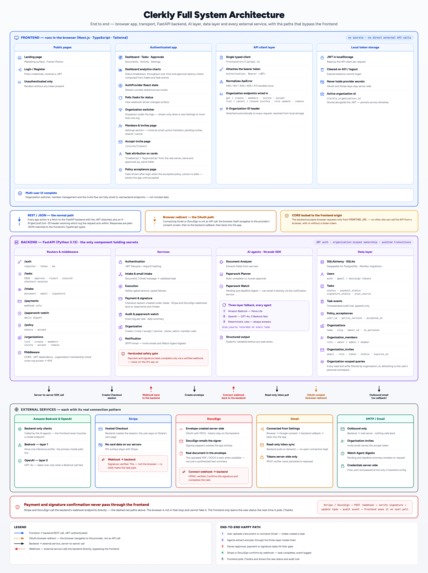The height and width of the screenshot is (573, 428).
Task: Click the Envelope created server side text
Action: click(205, 428)
